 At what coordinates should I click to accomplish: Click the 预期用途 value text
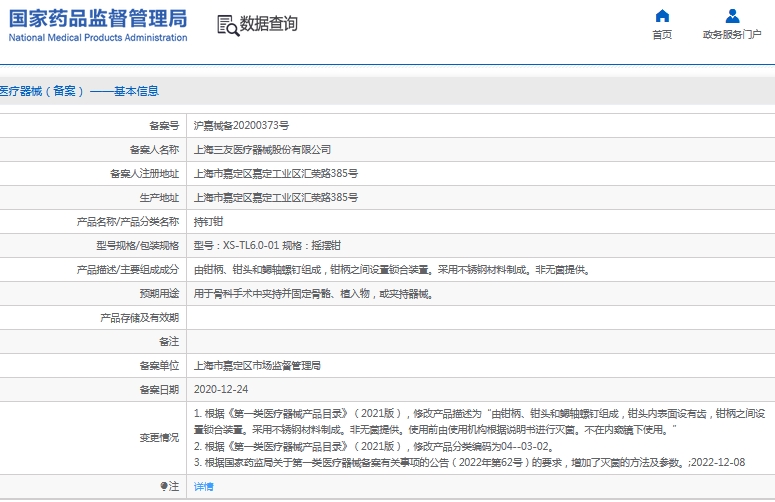point(314,294)
